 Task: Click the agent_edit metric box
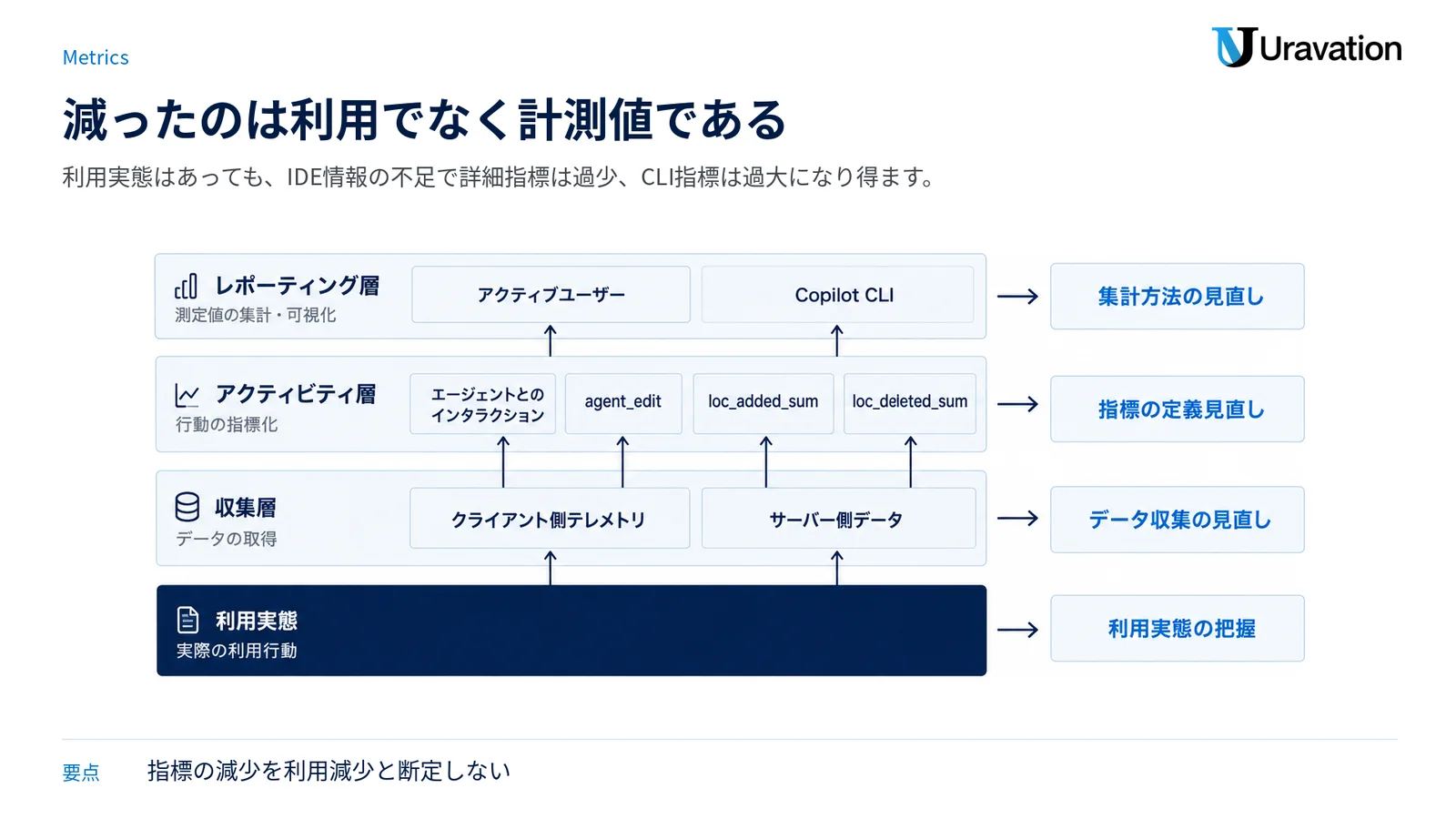pyautogui.click(x=623, y=404)
